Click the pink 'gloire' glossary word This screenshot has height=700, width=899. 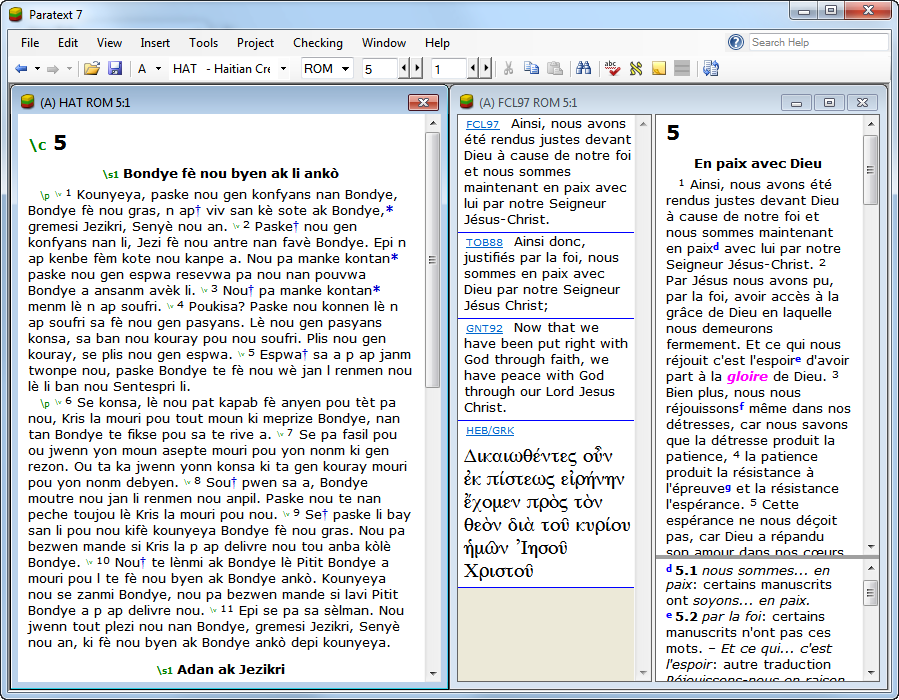[747, 377]
